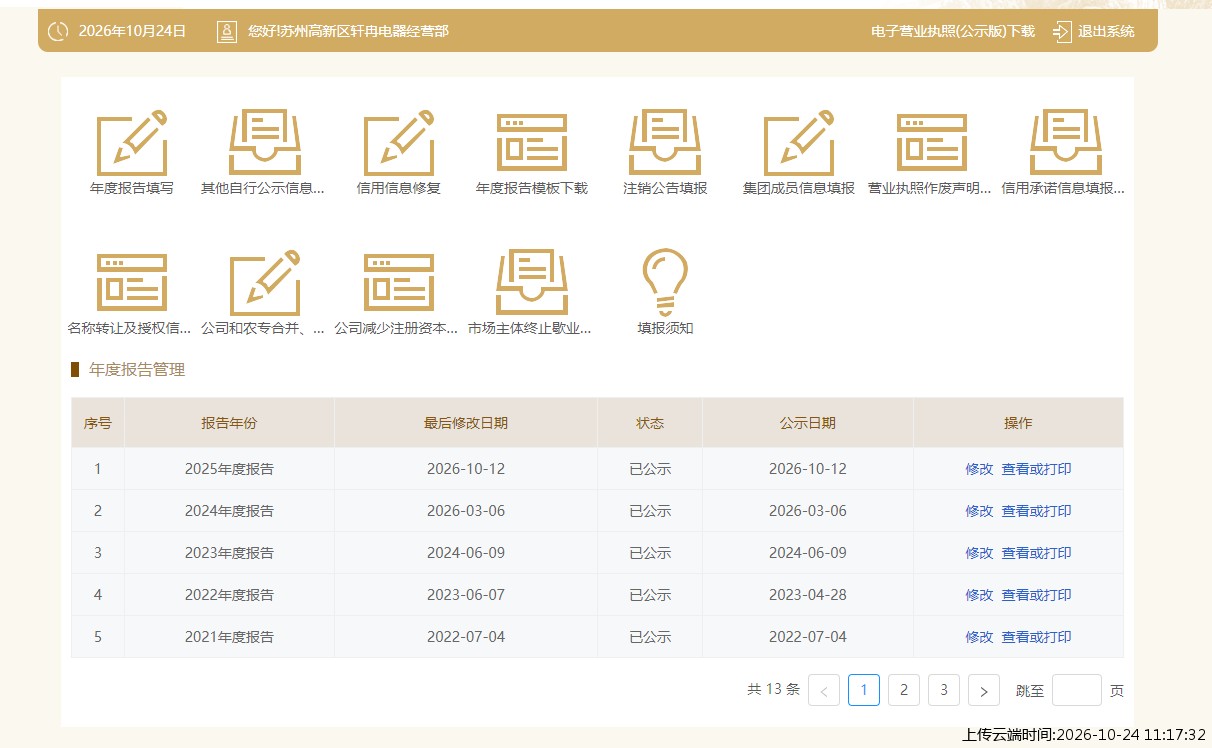
Task: Focus the 跳至 page number input
Action: point(1077,690)
